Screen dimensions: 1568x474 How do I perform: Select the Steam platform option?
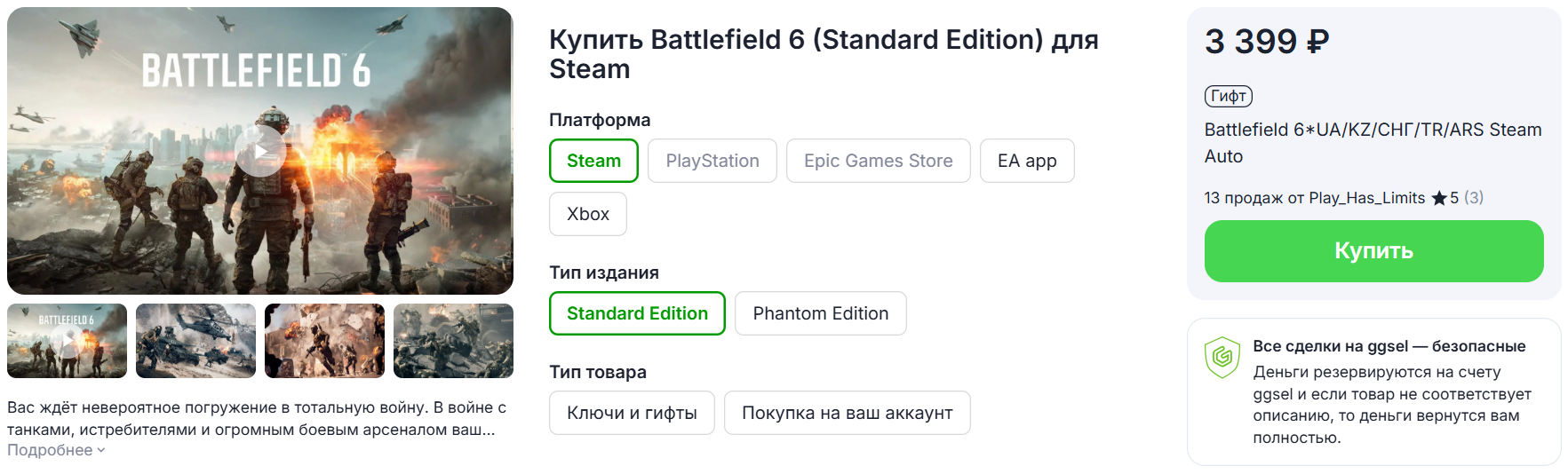[x=593, y=161]
